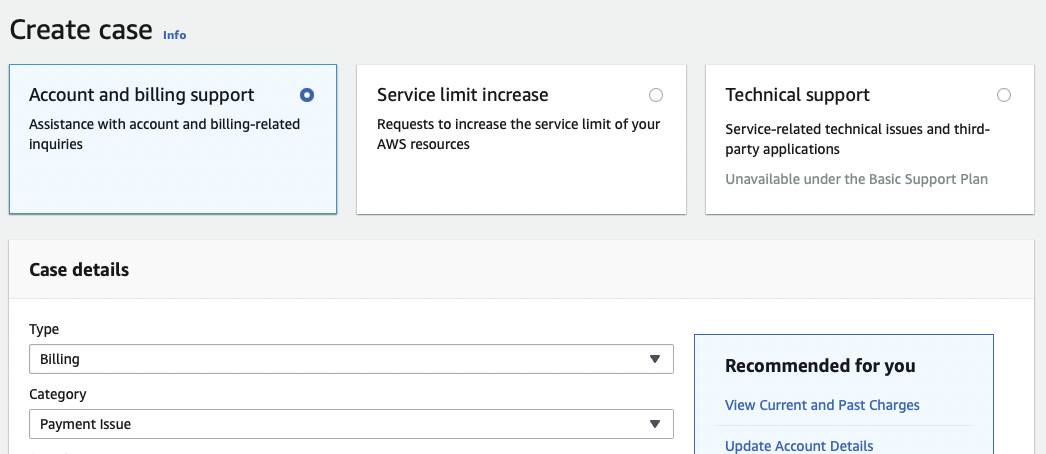The width and height of the screenshot is (1046, 454).
Task: Click the Service limit increase card title
Action: coord(462,95)
